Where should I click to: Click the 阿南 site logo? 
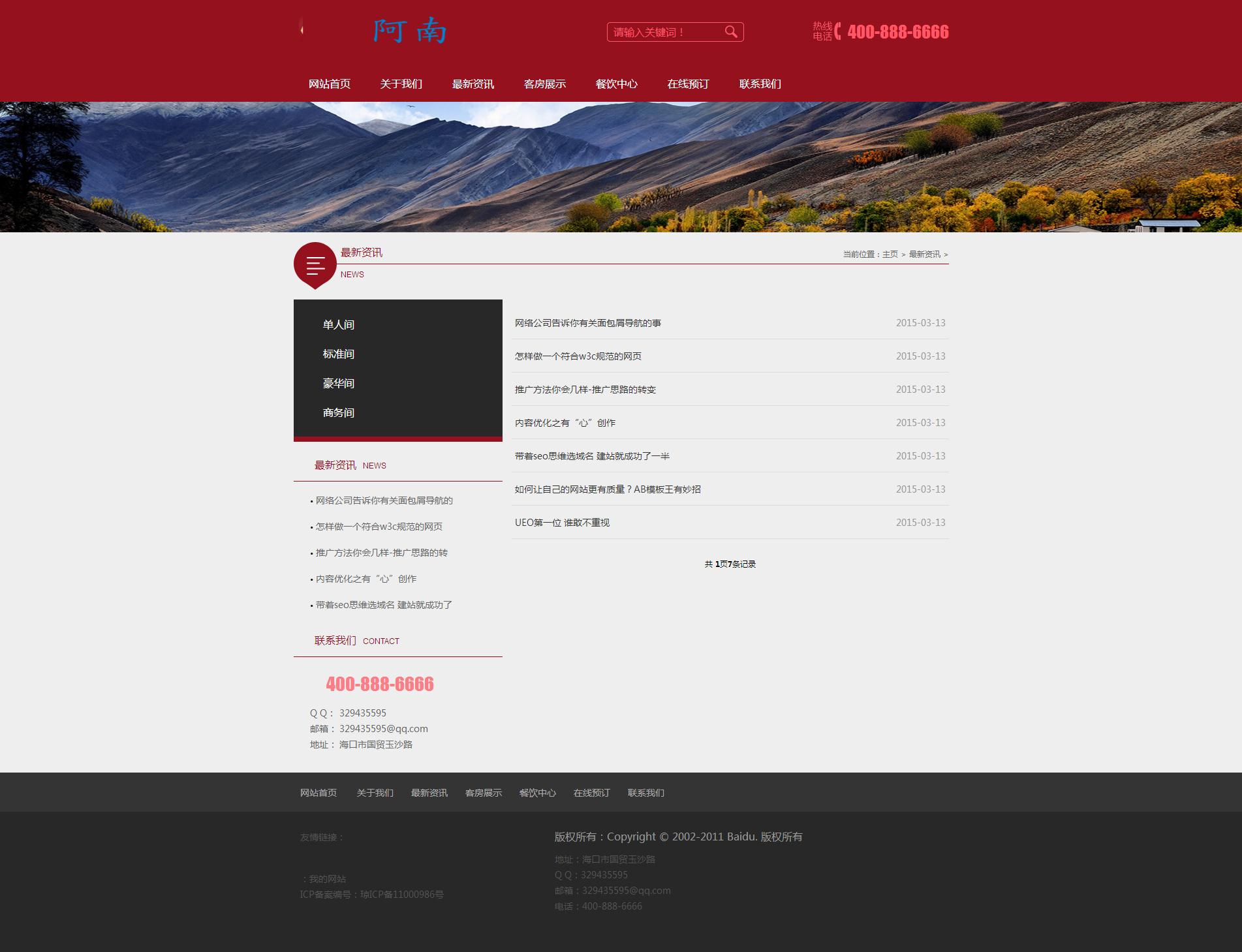[409, 31]
